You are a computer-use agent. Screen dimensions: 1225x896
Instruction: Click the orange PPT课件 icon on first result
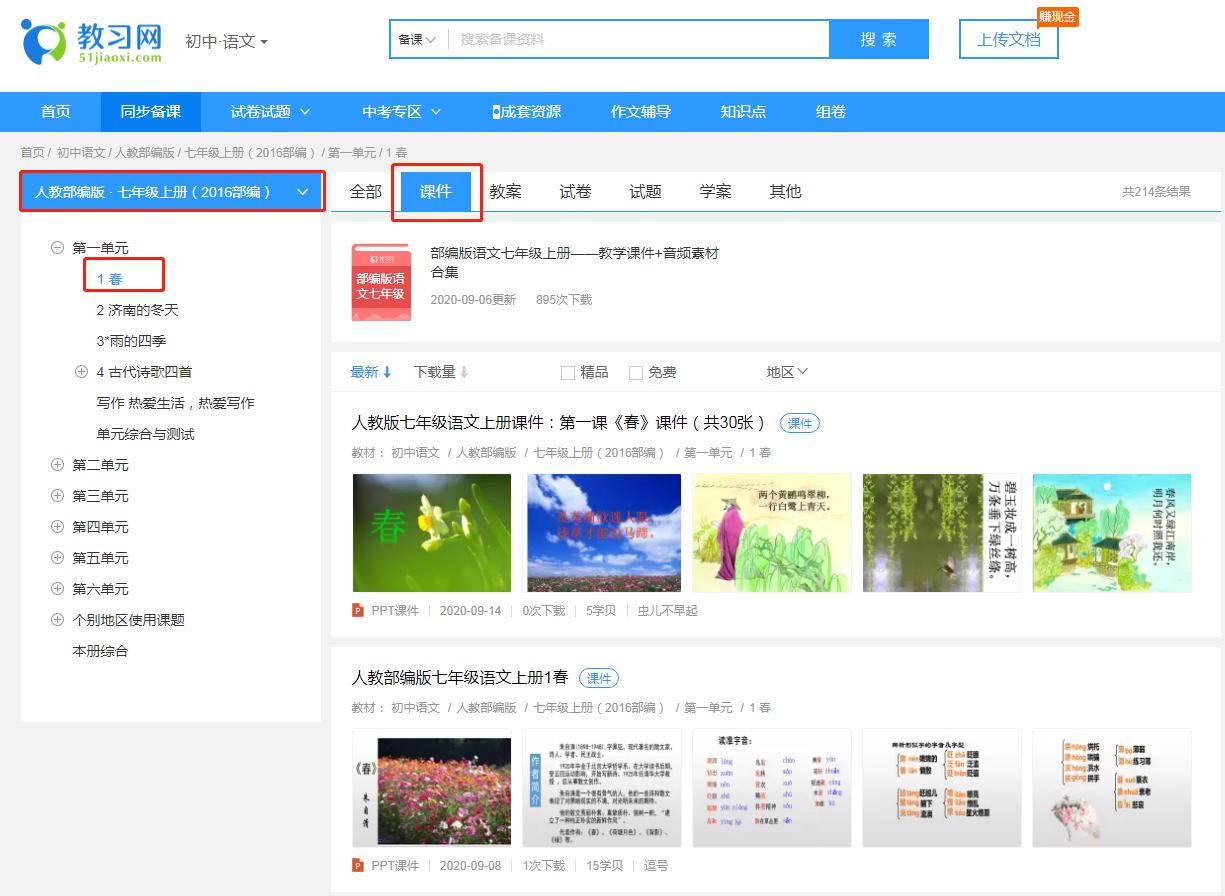click(358, 612)
